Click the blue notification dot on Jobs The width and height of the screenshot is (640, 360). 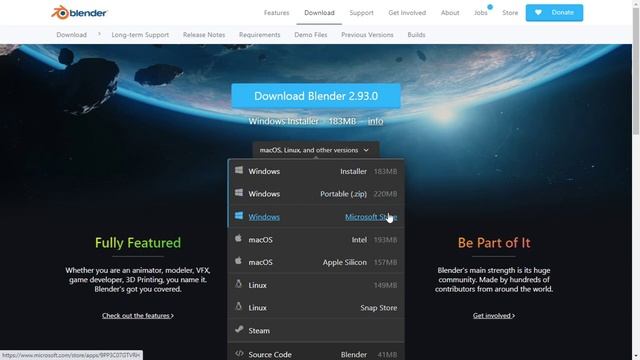click(x=490, y=7)
